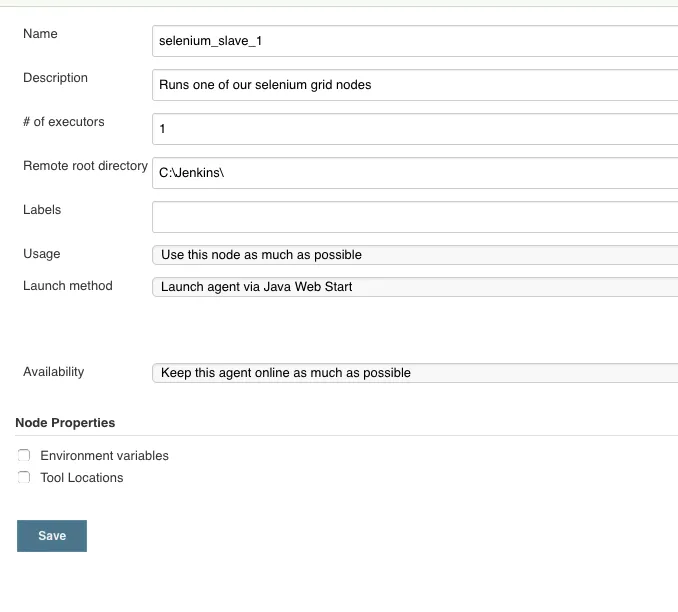
Task: Click the empty Labels input field
Action: 415,217
